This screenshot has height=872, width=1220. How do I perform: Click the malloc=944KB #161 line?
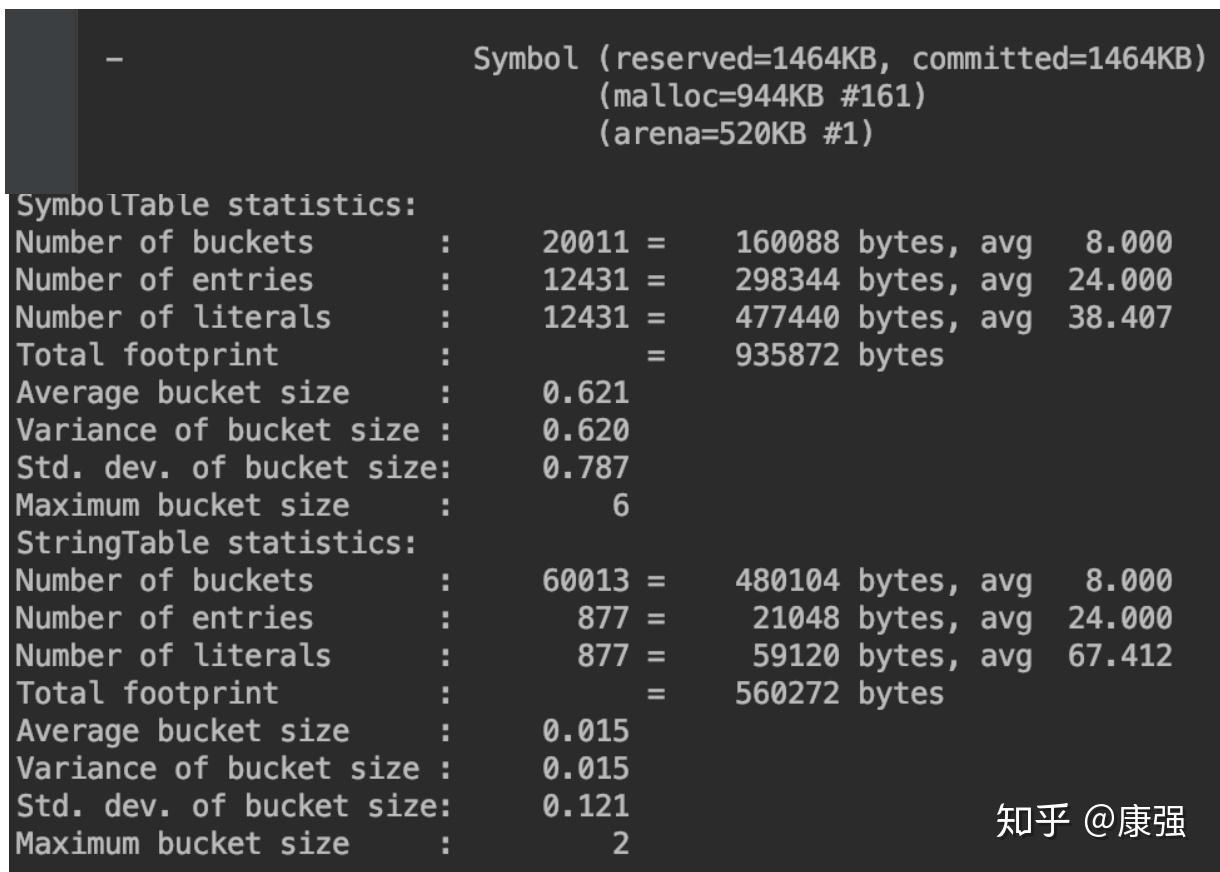point(762,97)
